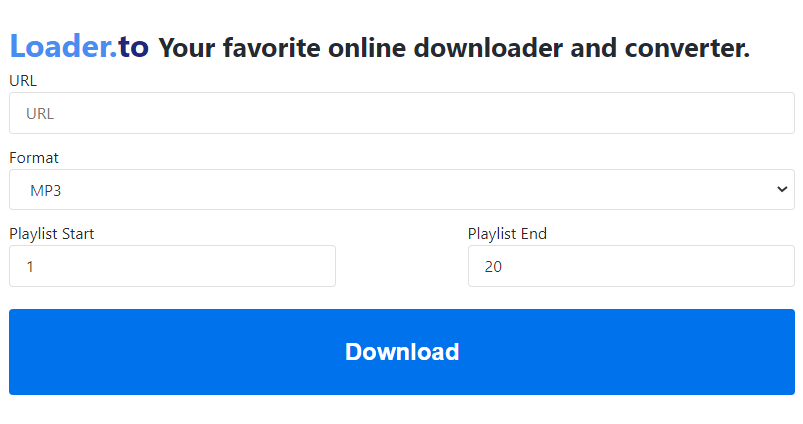Select the MP3 text in Format combo box
The height and width of the screenshot is (424, 803).
click(x=45, y=190)
